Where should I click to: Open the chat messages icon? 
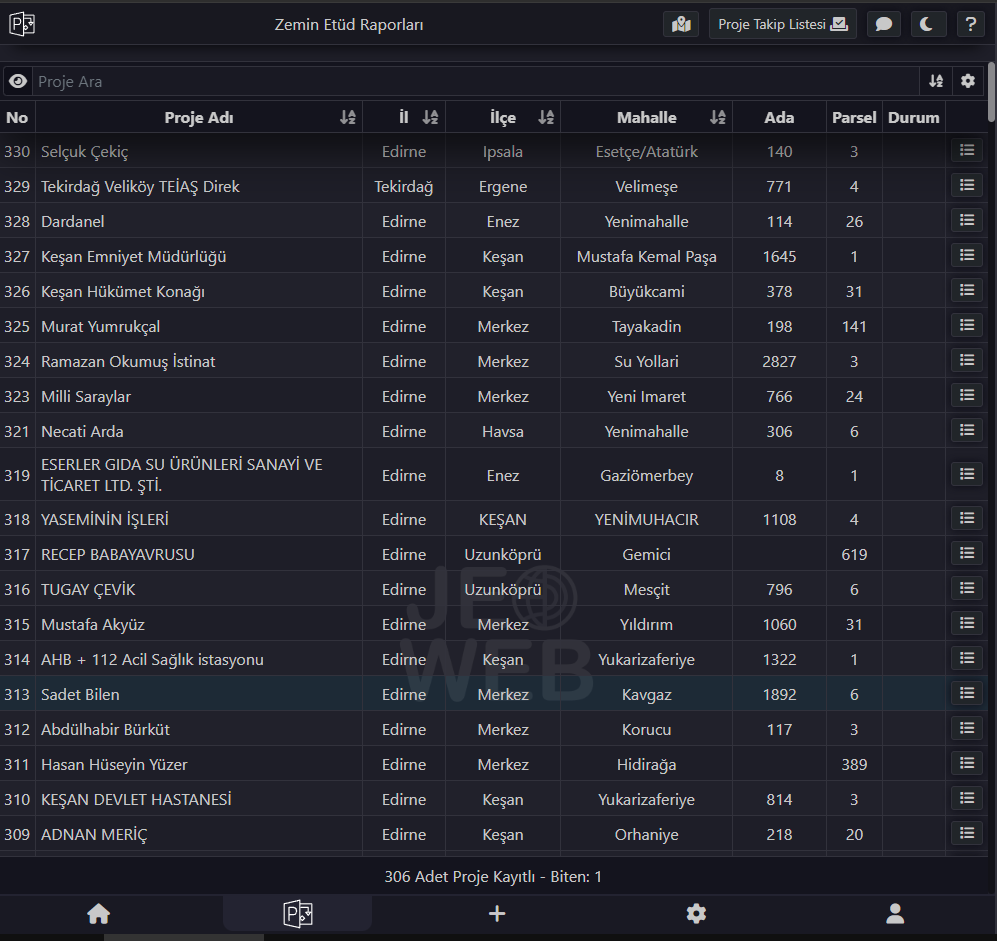click(x=883, y=24)
